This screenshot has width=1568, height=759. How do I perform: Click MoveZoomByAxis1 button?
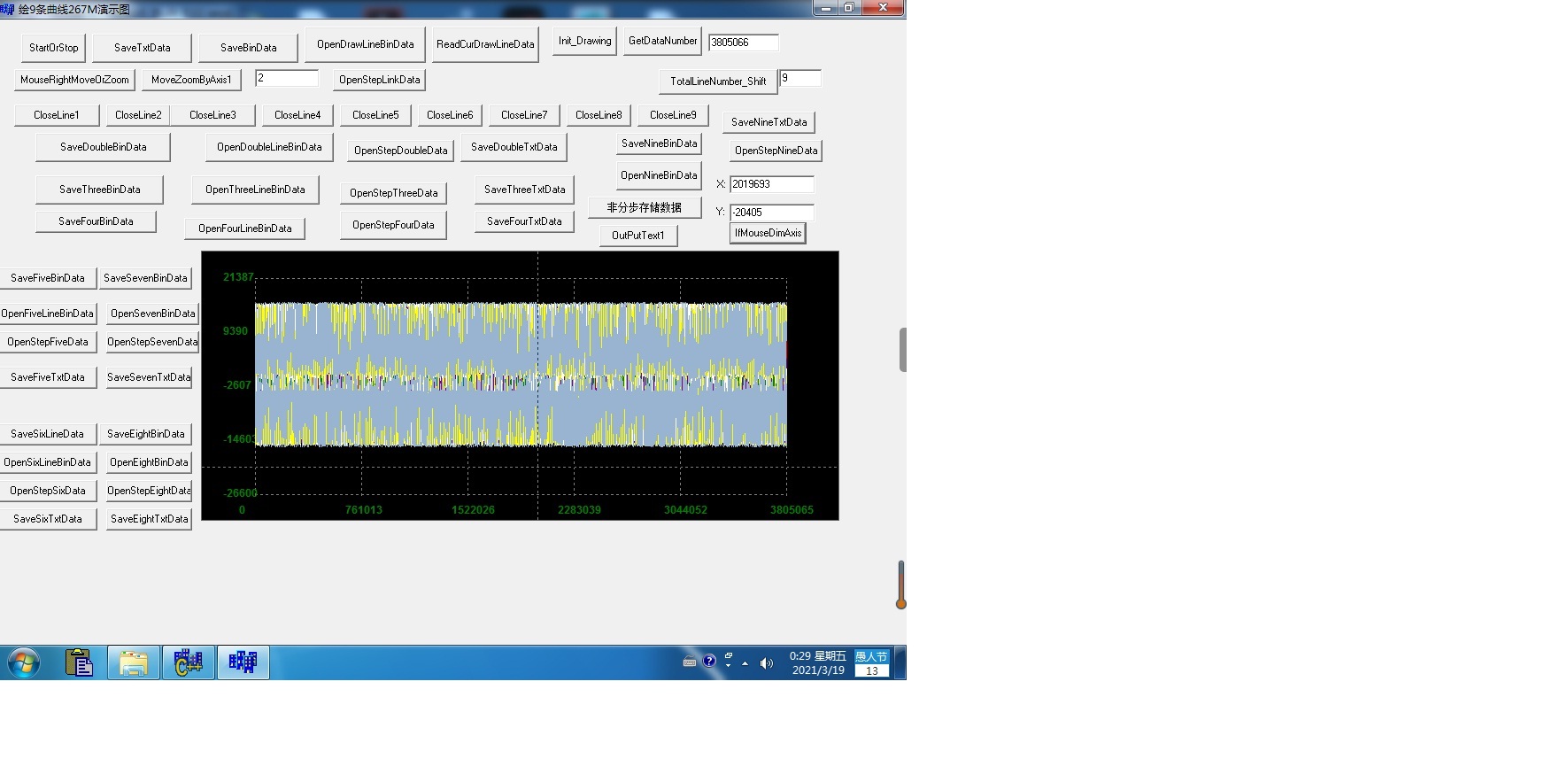click(192, 80)
